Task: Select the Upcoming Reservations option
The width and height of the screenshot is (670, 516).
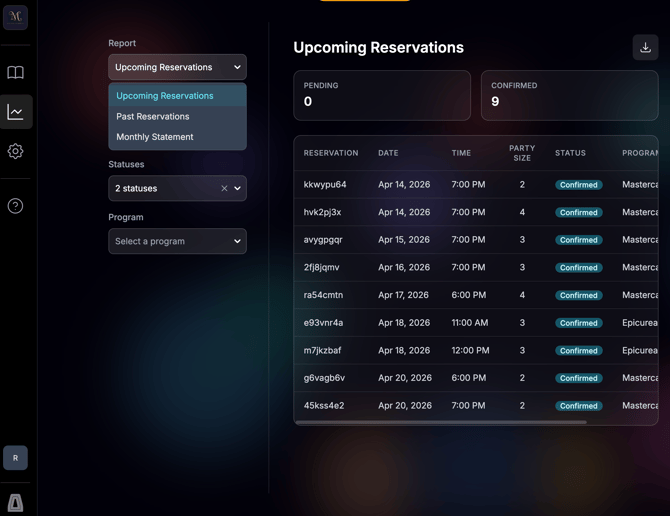Action: [165, 96]
